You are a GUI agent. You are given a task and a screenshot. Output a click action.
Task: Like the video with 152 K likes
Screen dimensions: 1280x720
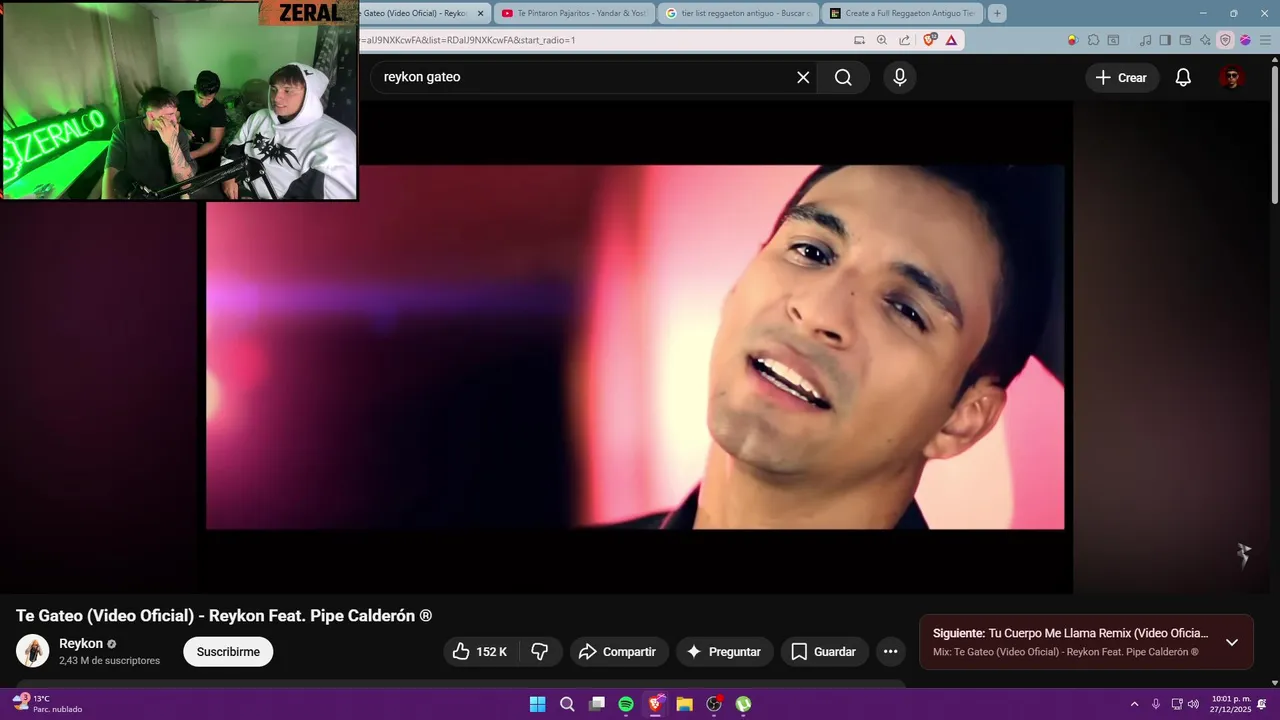point(479,652)
